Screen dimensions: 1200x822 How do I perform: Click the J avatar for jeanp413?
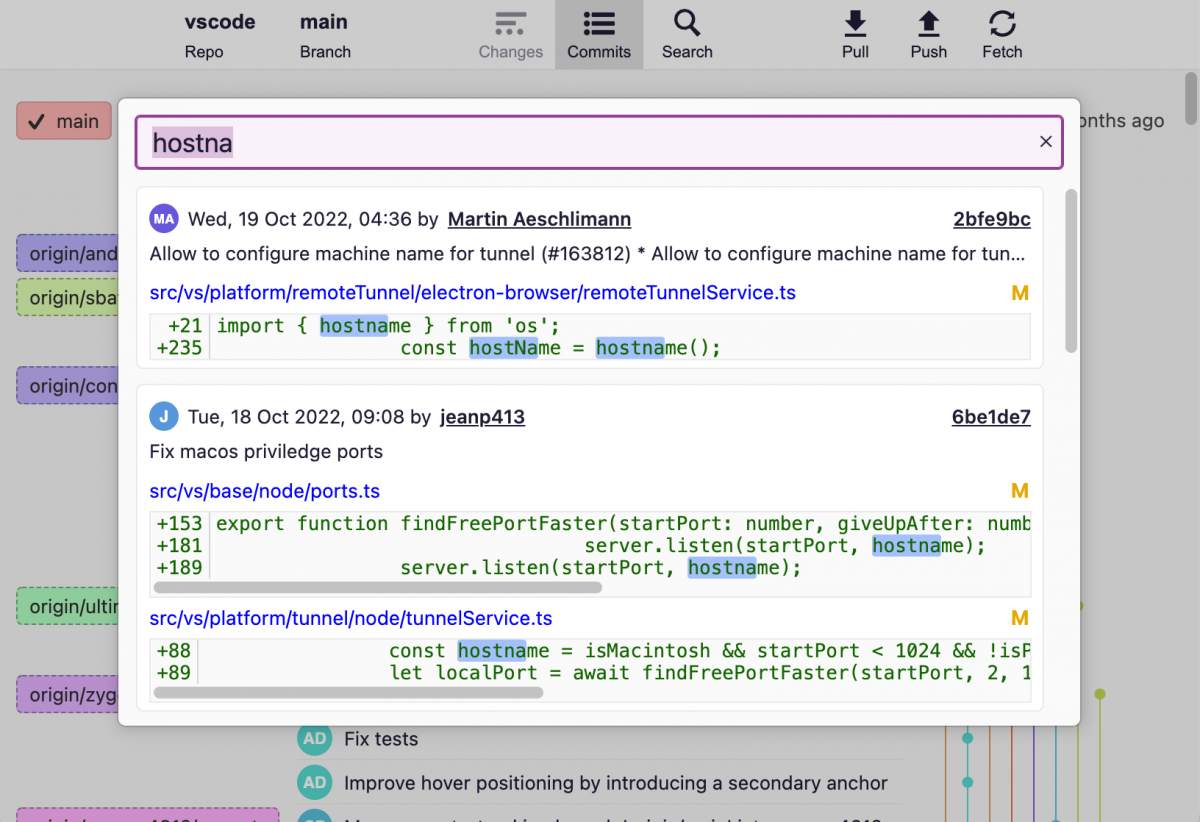tap(163, 417)
